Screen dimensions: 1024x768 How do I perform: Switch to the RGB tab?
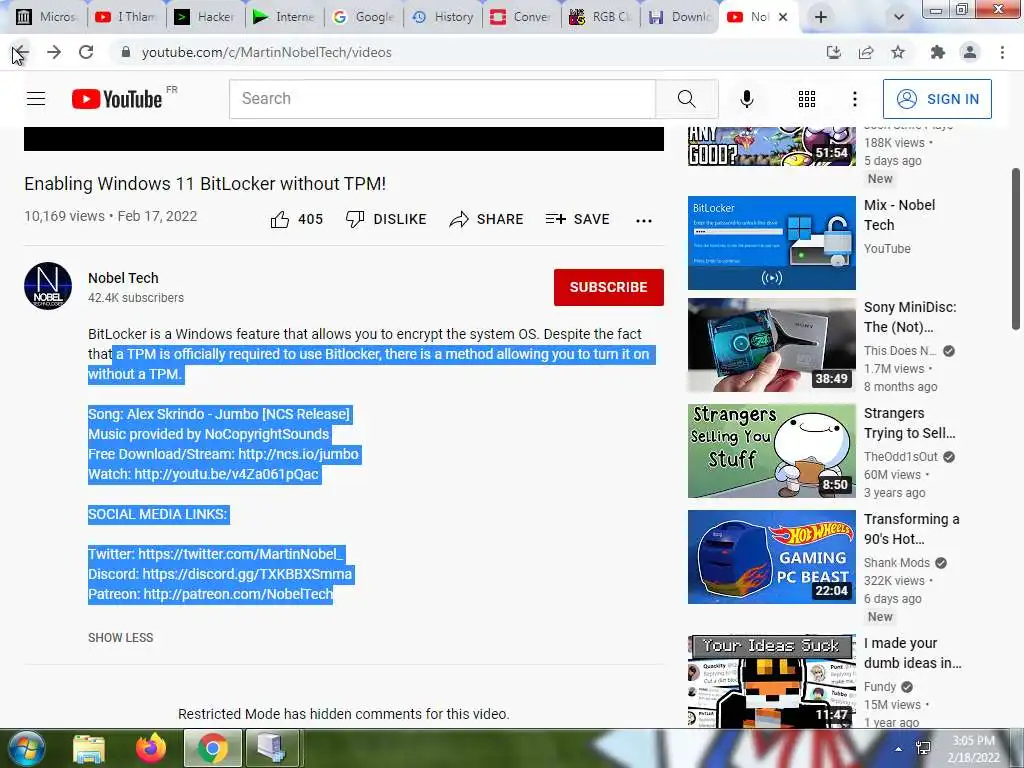click(x=601, y=17)
